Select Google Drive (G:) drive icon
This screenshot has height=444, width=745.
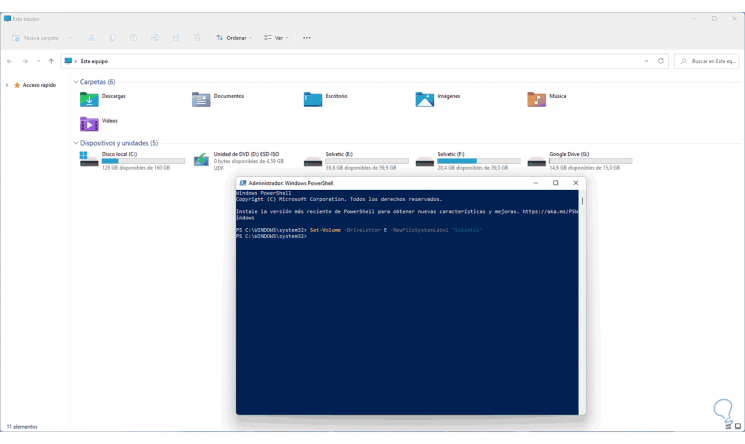coord(536,162)
